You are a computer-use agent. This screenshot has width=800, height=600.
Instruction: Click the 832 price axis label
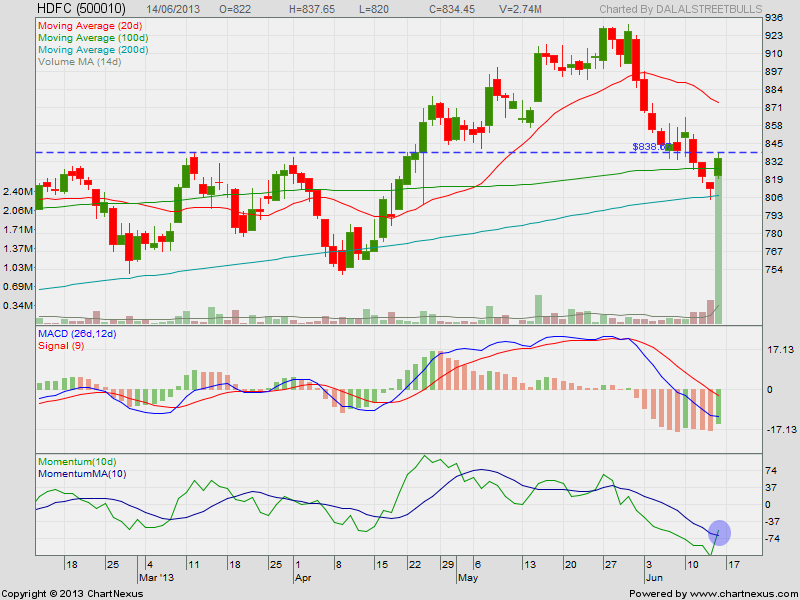coord(774,162)
